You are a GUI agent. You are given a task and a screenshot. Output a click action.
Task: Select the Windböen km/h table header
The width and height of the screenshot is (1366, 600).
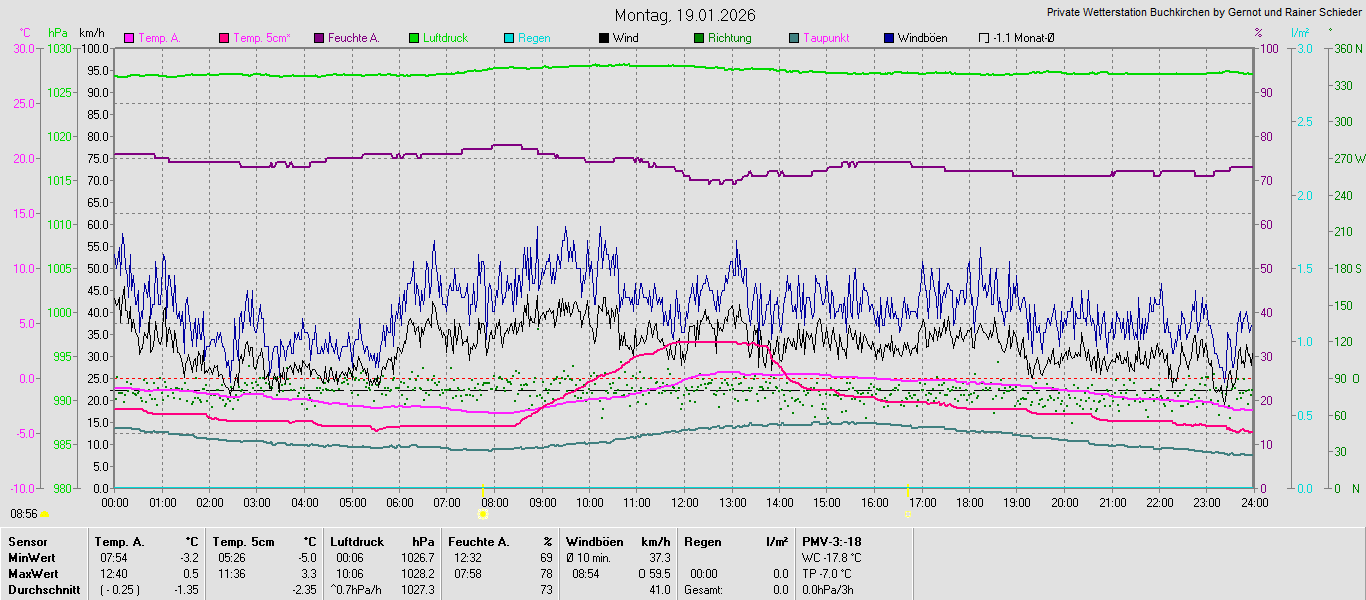tap(617, 542)
